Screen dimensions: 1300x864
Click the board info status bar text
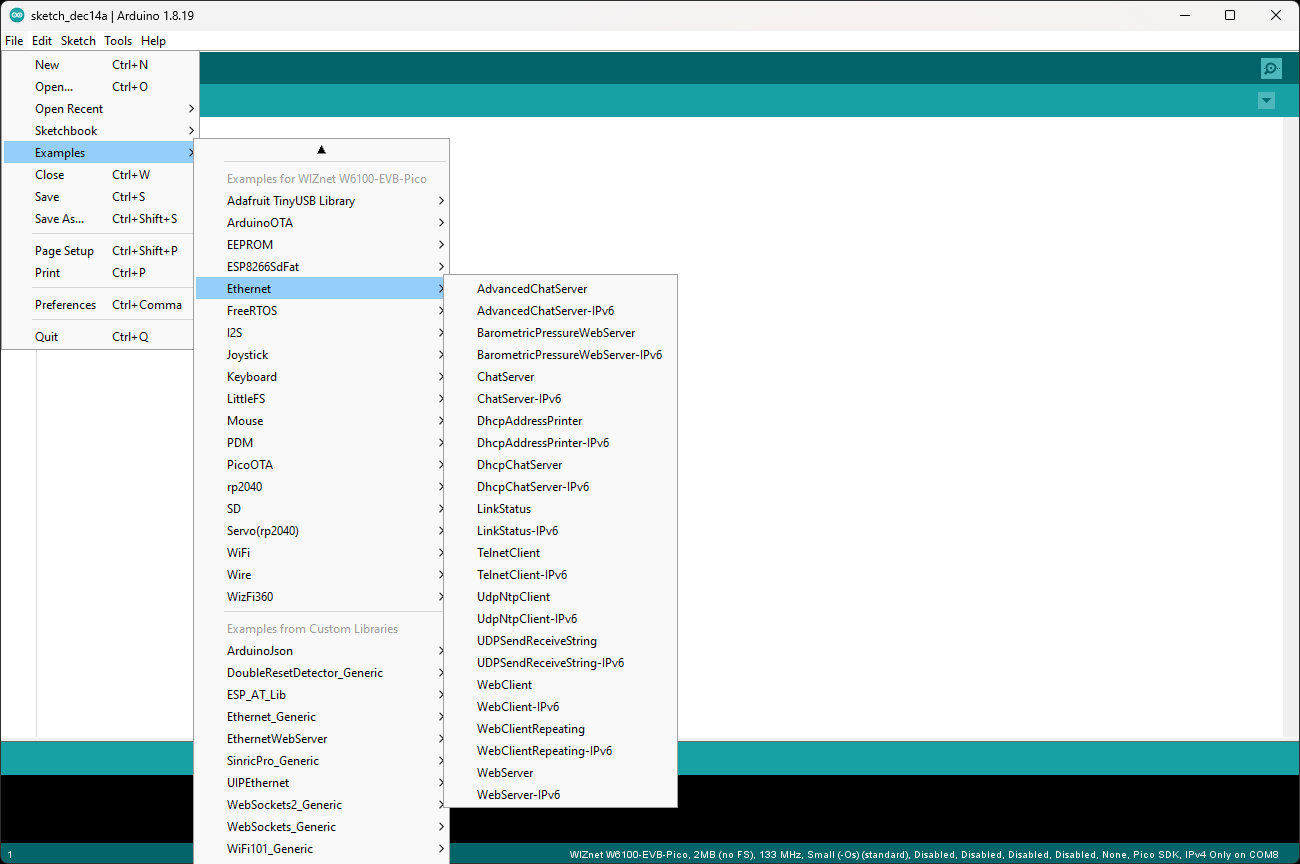coord(924,855)
